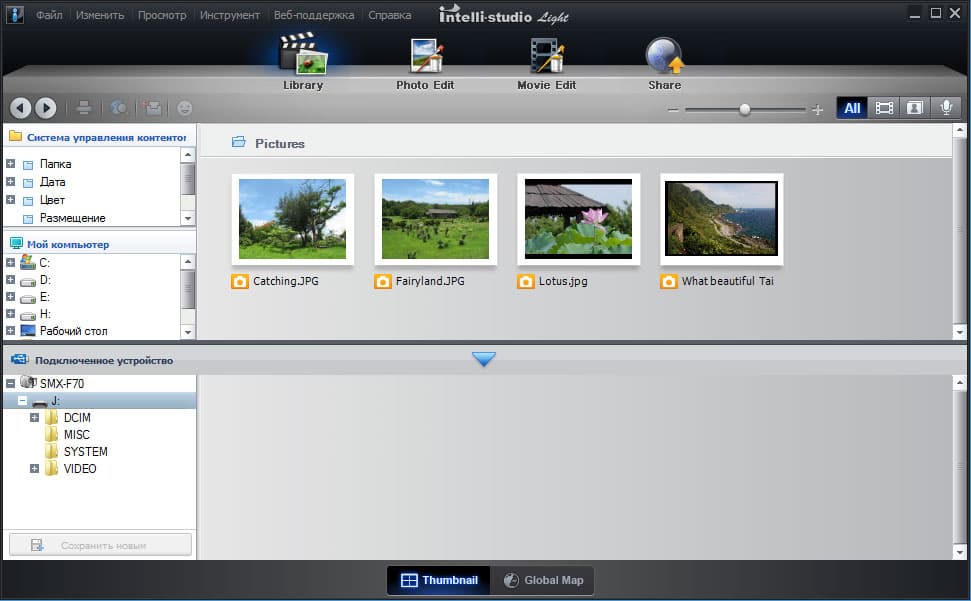Click the Сохранить новые button
971x601 pixels.
[x=100, y=545]
